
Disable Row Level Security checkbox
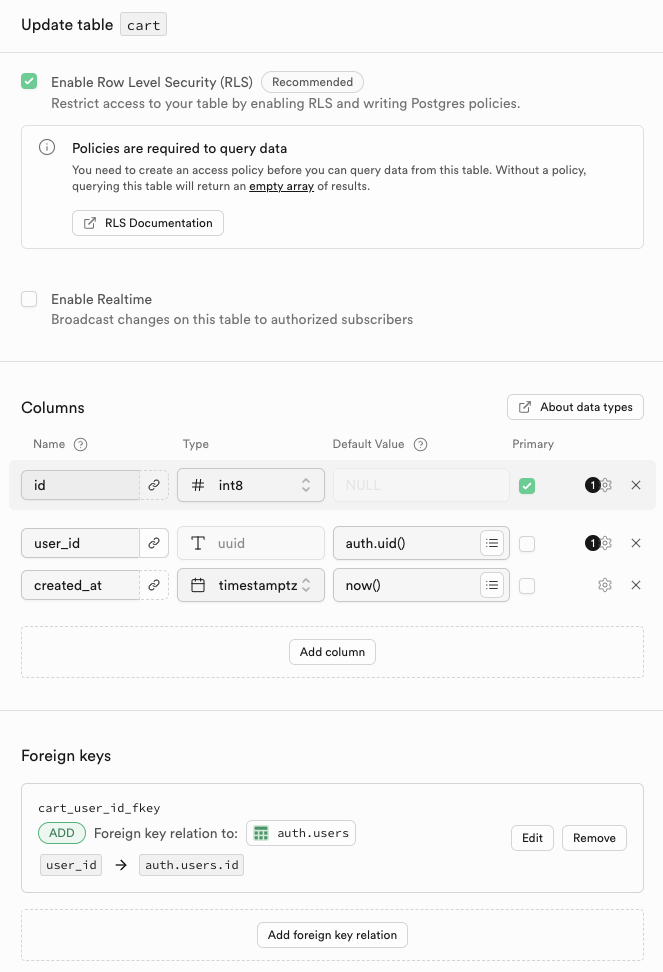29,82
